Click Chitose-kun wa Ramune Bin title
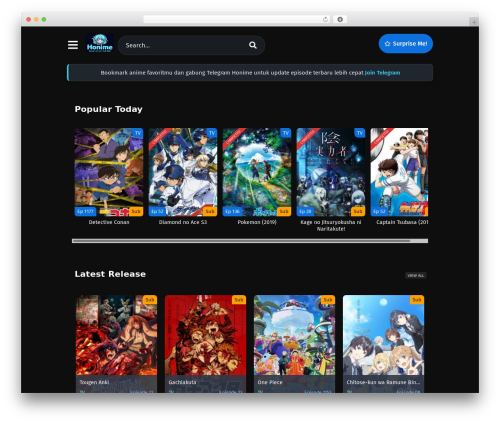This screenshot has width=500, height=423. (x=383, y=382)
